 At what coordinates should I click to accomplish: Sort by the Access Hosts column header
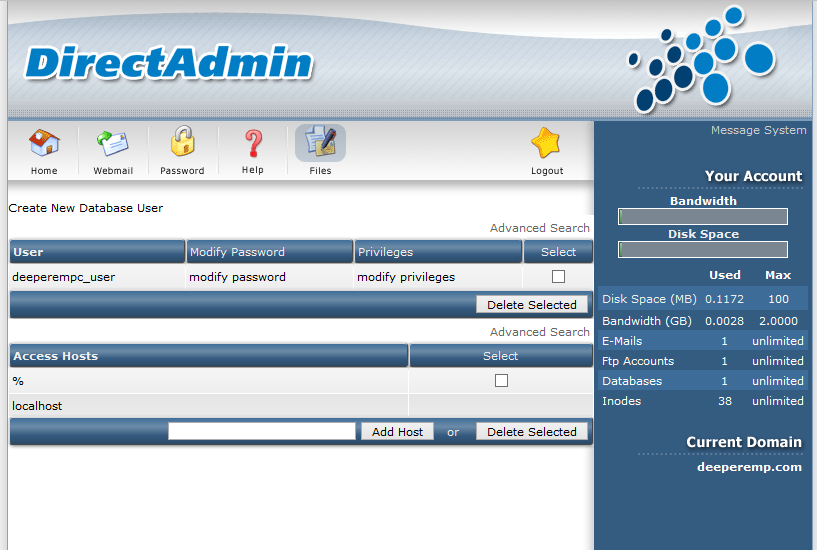(209, 356)
